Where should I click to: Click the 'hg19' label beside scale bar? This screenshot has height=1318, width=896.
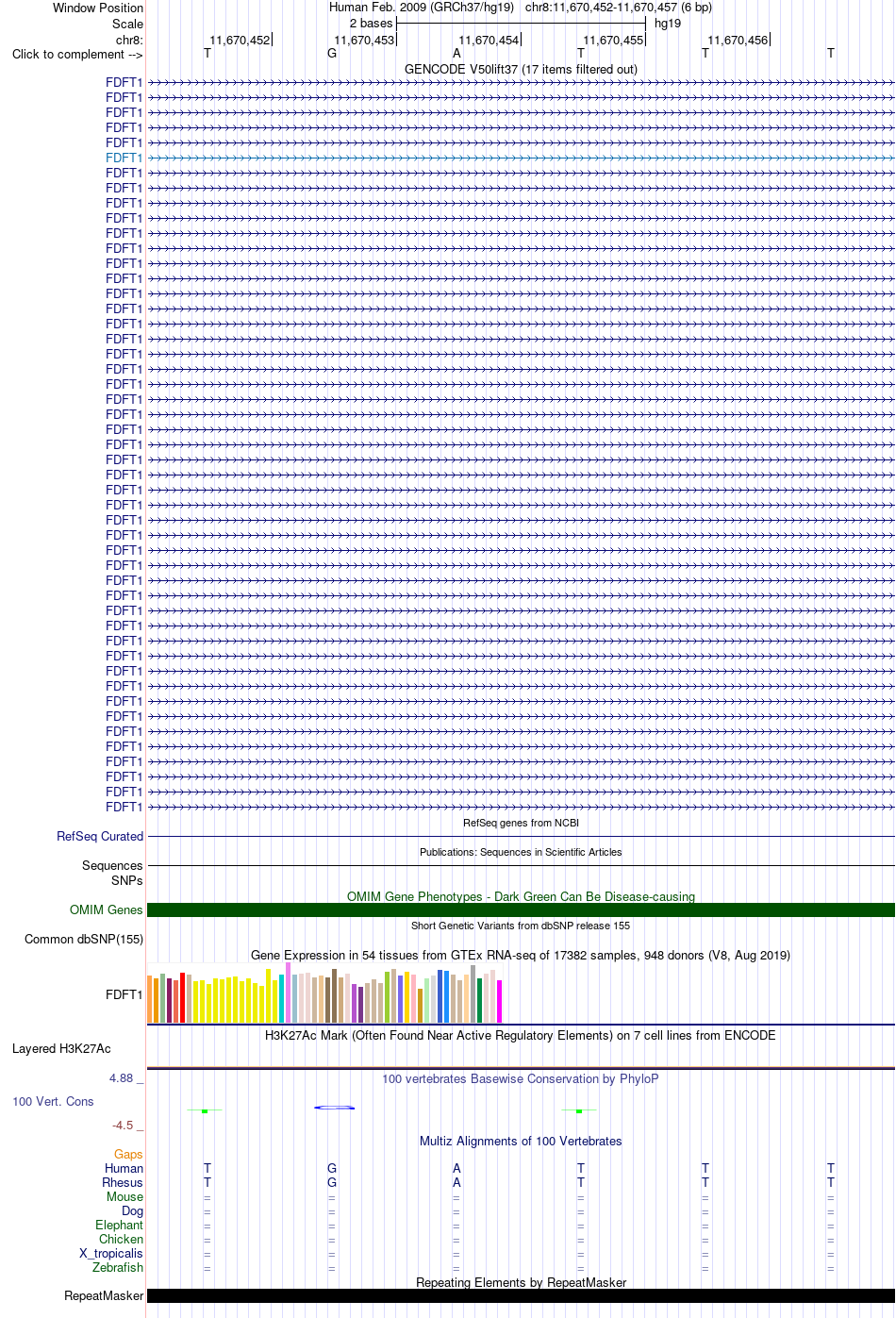(x=668, y=23)
